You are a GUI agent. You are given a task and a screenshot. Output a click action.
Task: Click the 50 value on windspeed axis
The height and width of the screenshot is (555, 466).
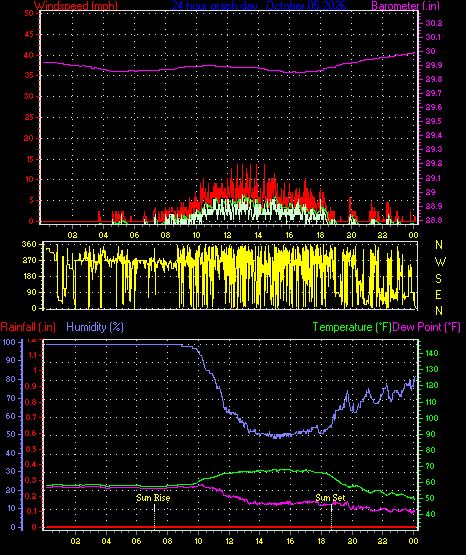tap(29, 13)
